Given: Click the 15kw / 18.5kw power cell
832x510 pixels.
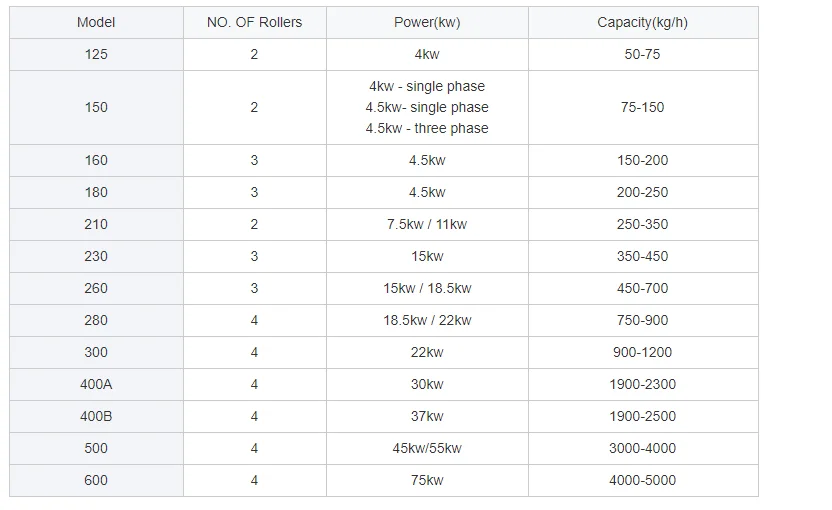Looking at the screenshot, I should coord(427,288).
